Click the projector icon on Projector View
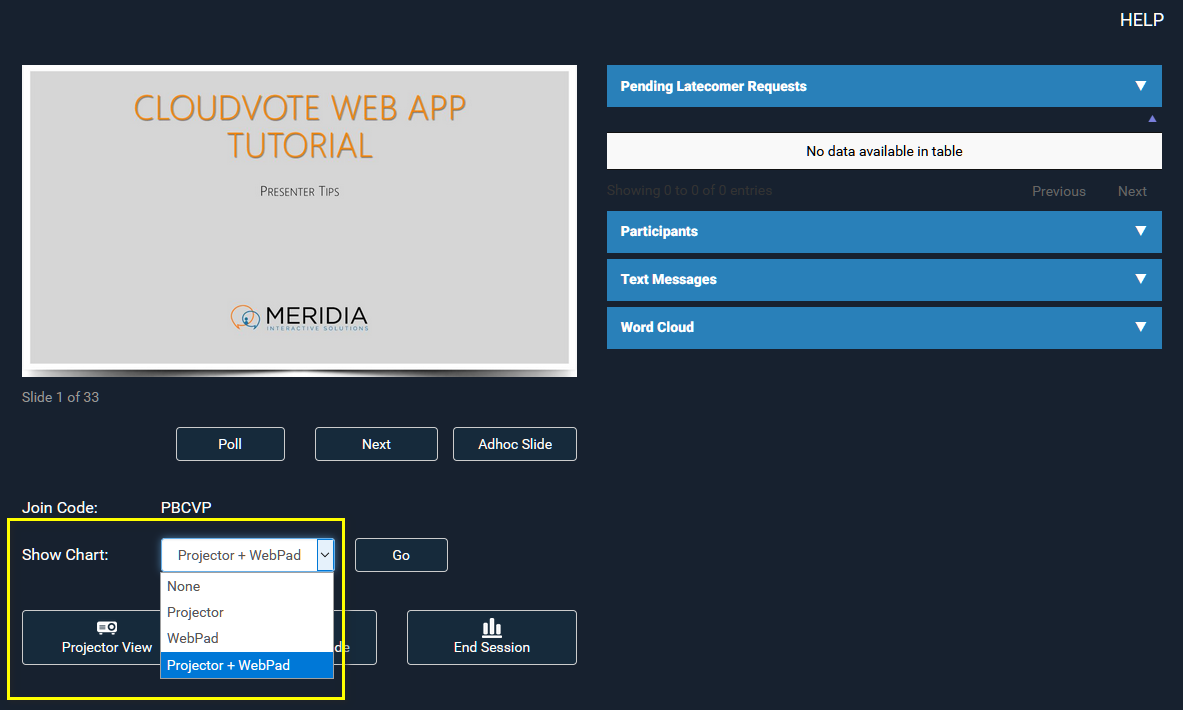Image resolution: width=1183 pixels, height=710 pixels. (107, 627)
